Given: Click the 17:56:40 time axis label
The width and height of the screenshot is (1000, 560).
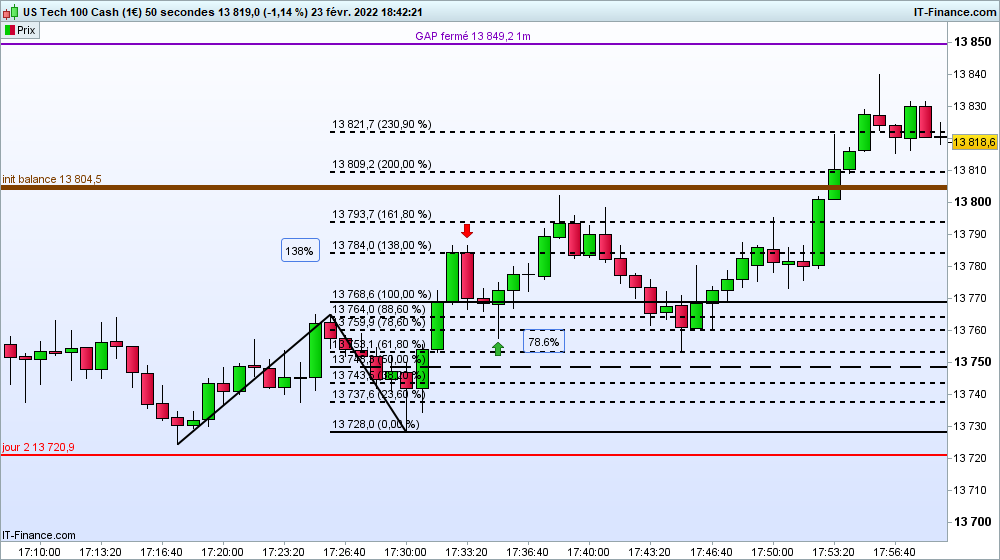Looking at the screenshot, I should 894,552.
